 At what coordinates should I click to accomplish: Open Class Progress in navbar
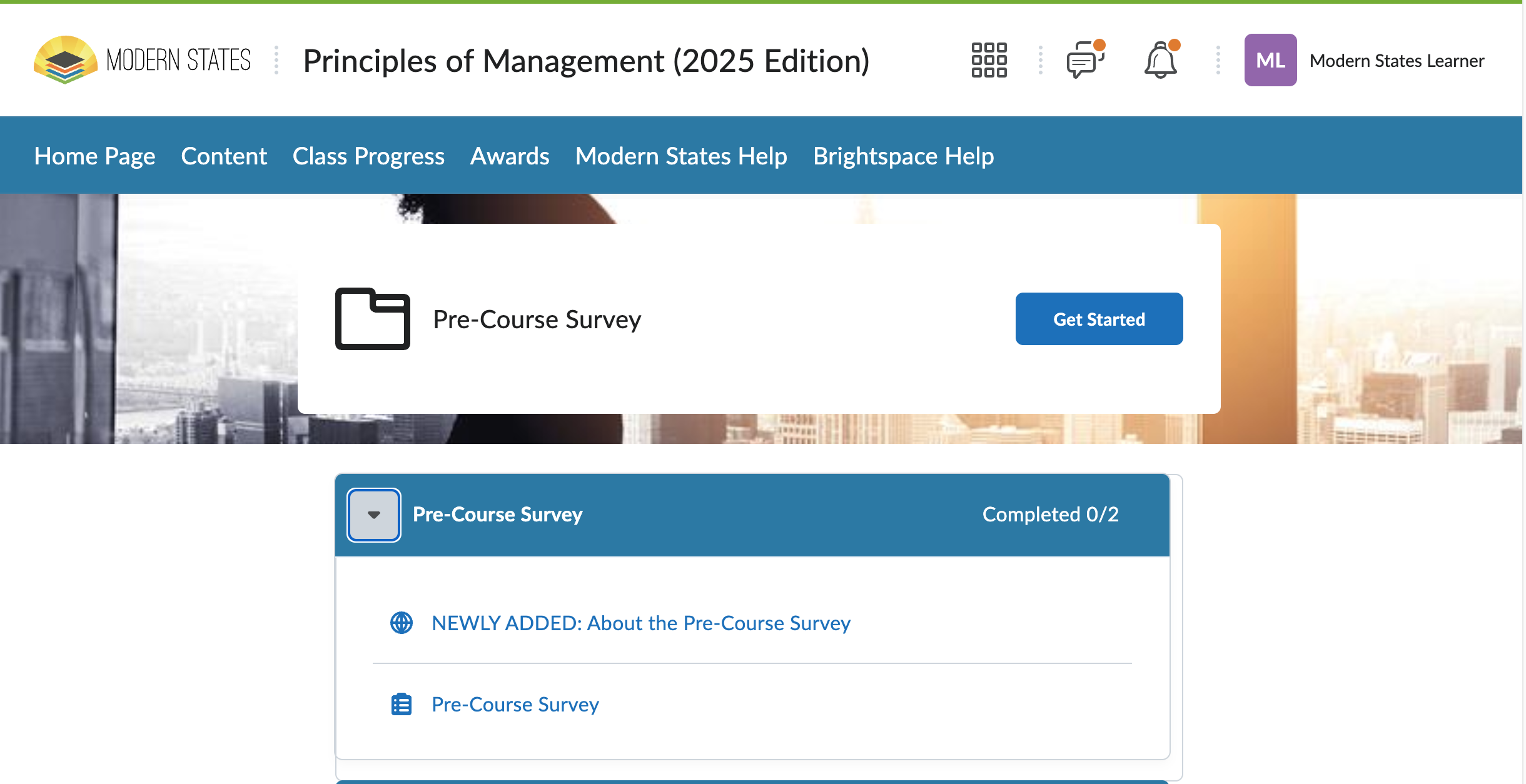[368, 156]
